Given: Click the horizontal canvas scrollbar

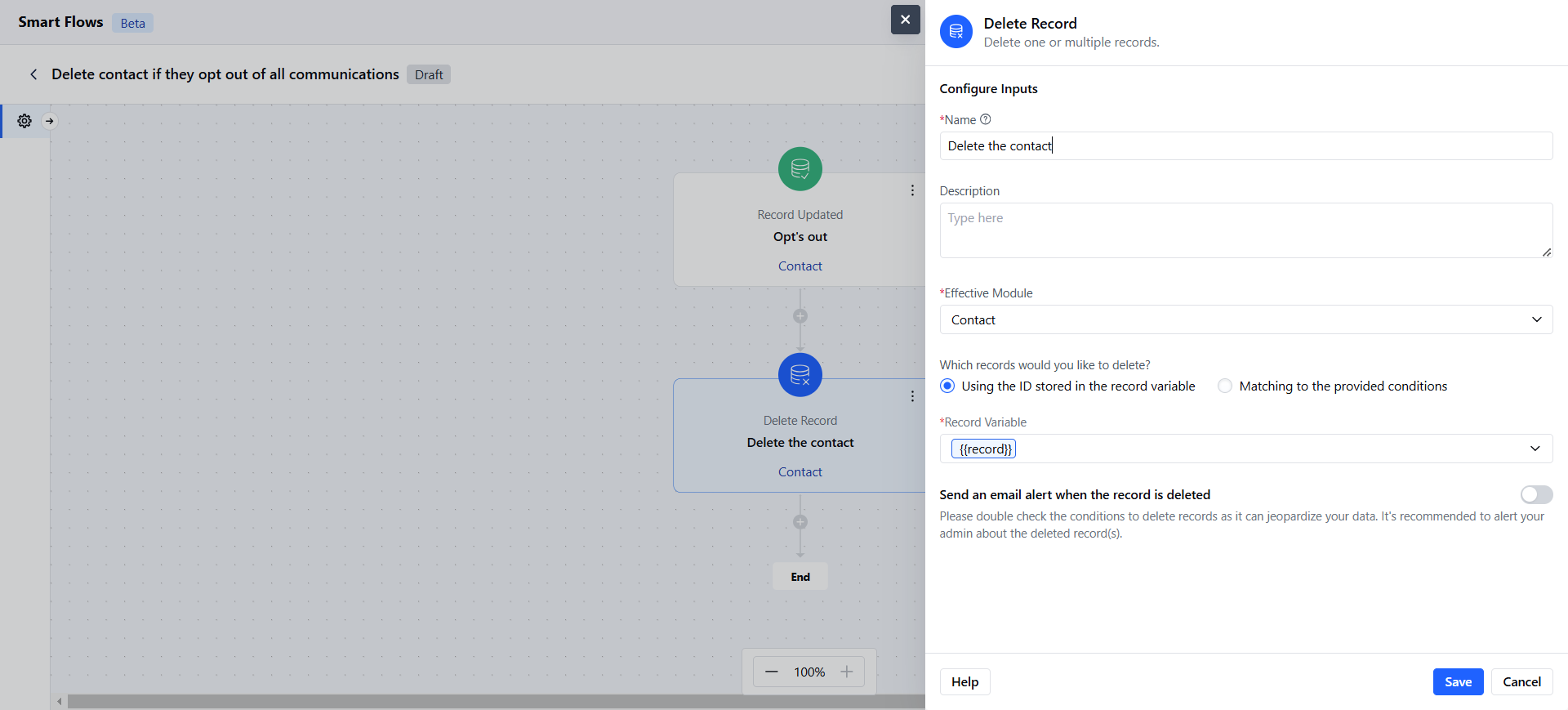Looking at the screenshot, I should coord(497,701).
